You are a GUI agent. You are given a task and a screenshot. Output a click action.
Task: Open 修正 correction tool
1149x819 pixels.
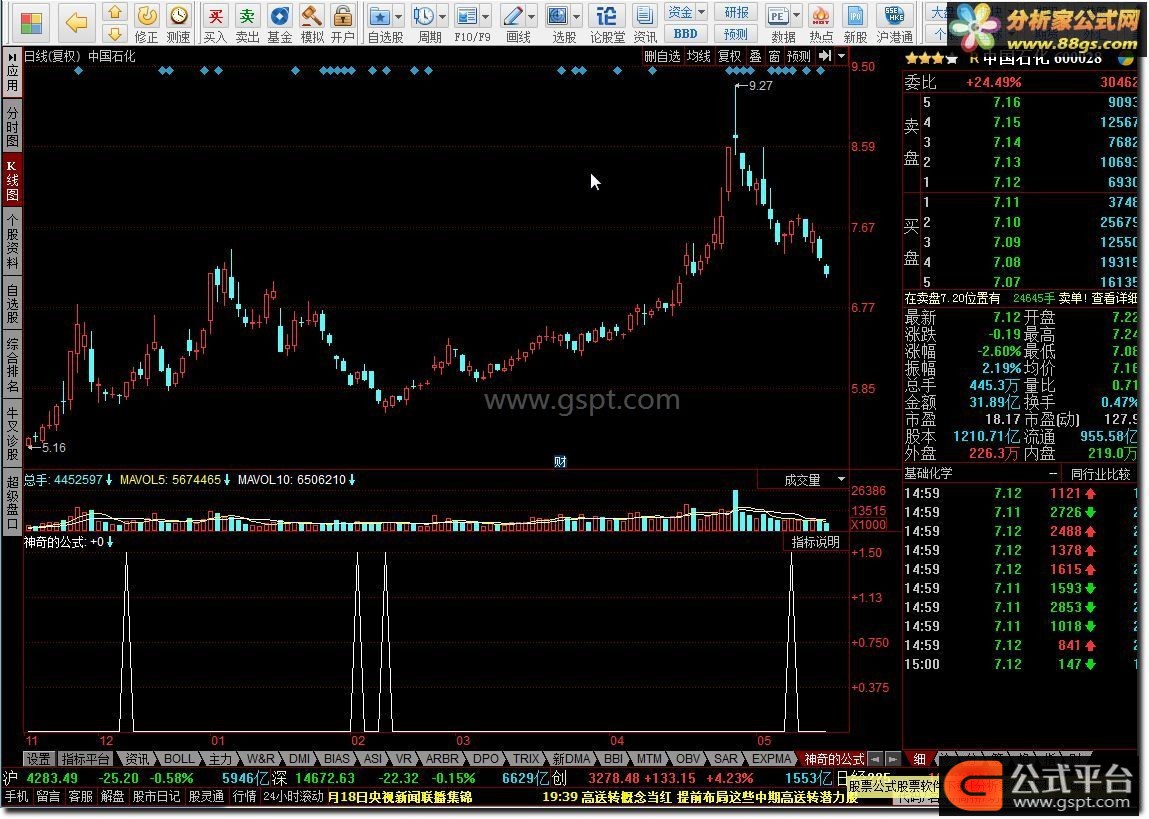[x=147, y=23]
